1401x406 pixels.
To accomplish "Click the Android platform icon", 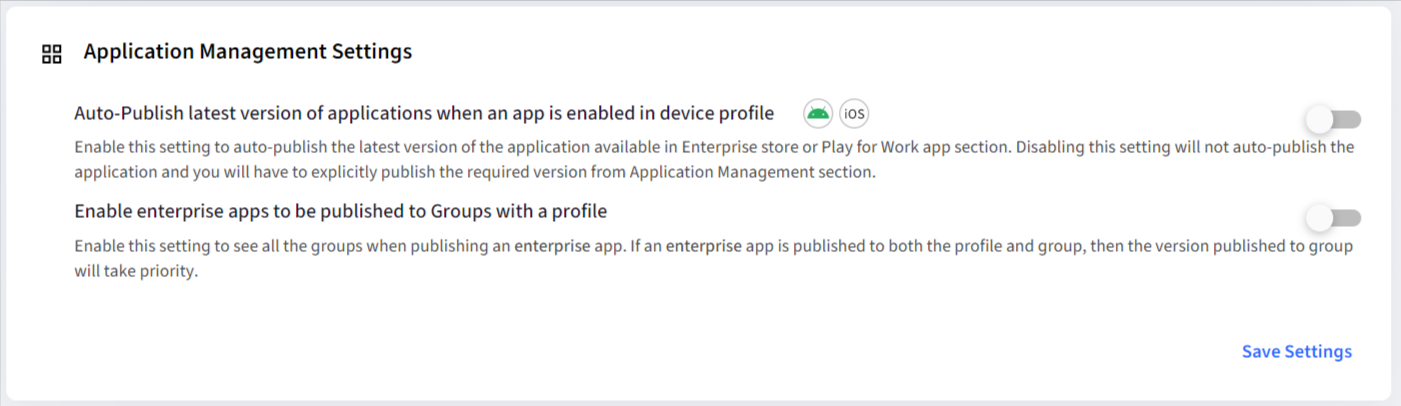I will coord(818,113).
